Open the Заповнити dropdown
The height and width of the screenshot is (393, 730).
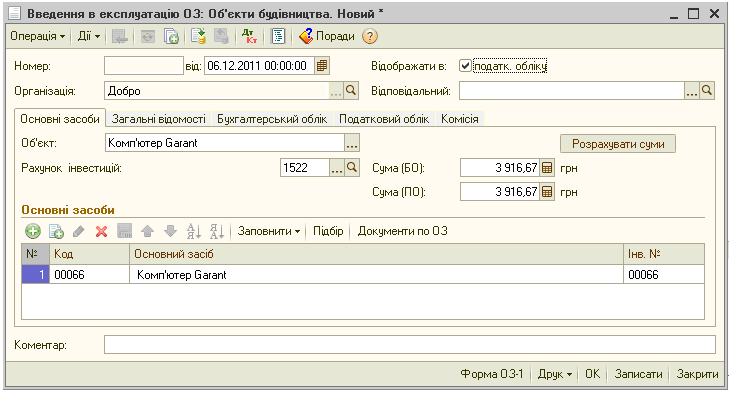click(x=269, y=231)
